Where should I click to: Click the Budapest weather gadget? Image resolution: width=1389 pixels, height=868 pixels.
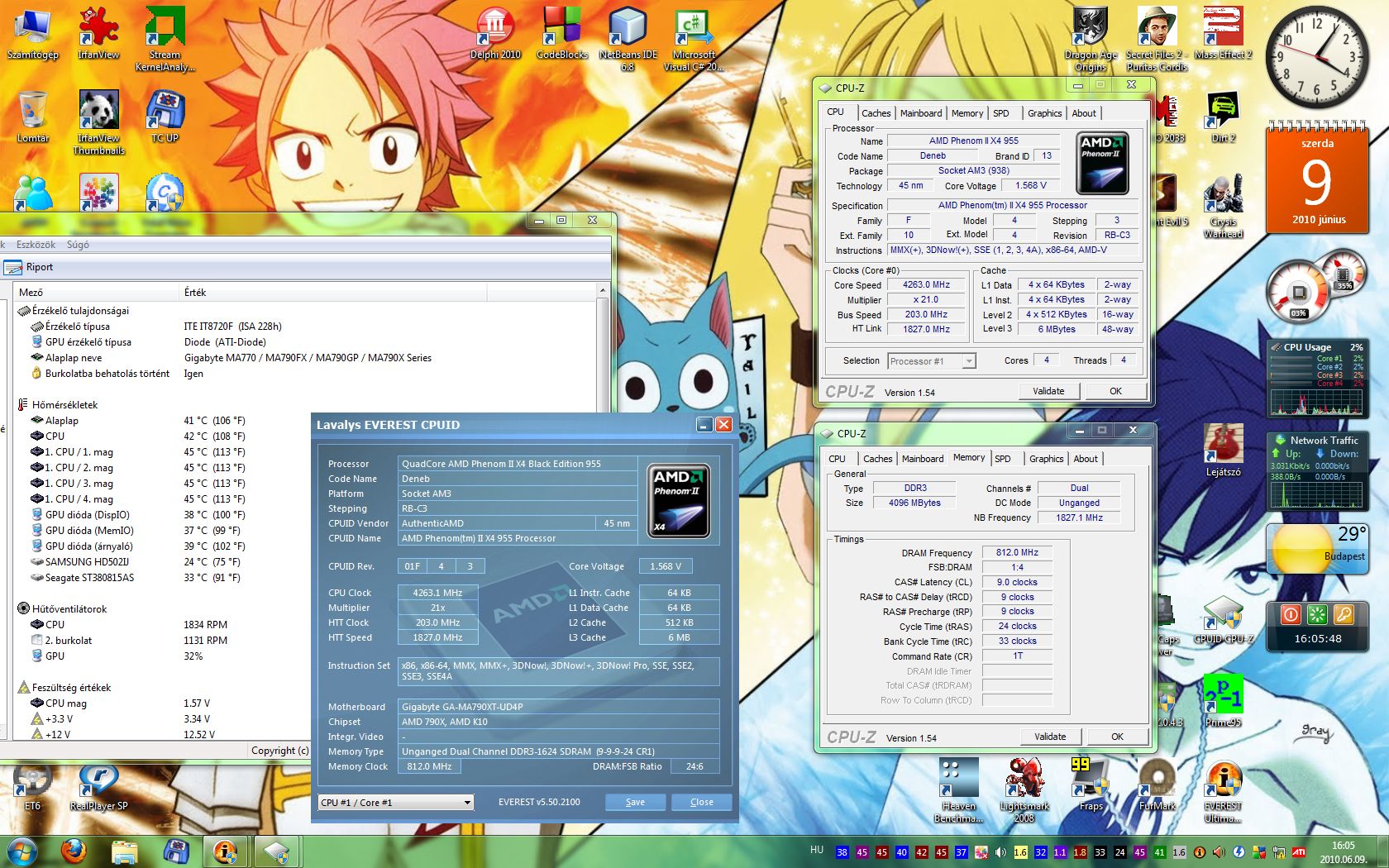(x=1317, y=549)
